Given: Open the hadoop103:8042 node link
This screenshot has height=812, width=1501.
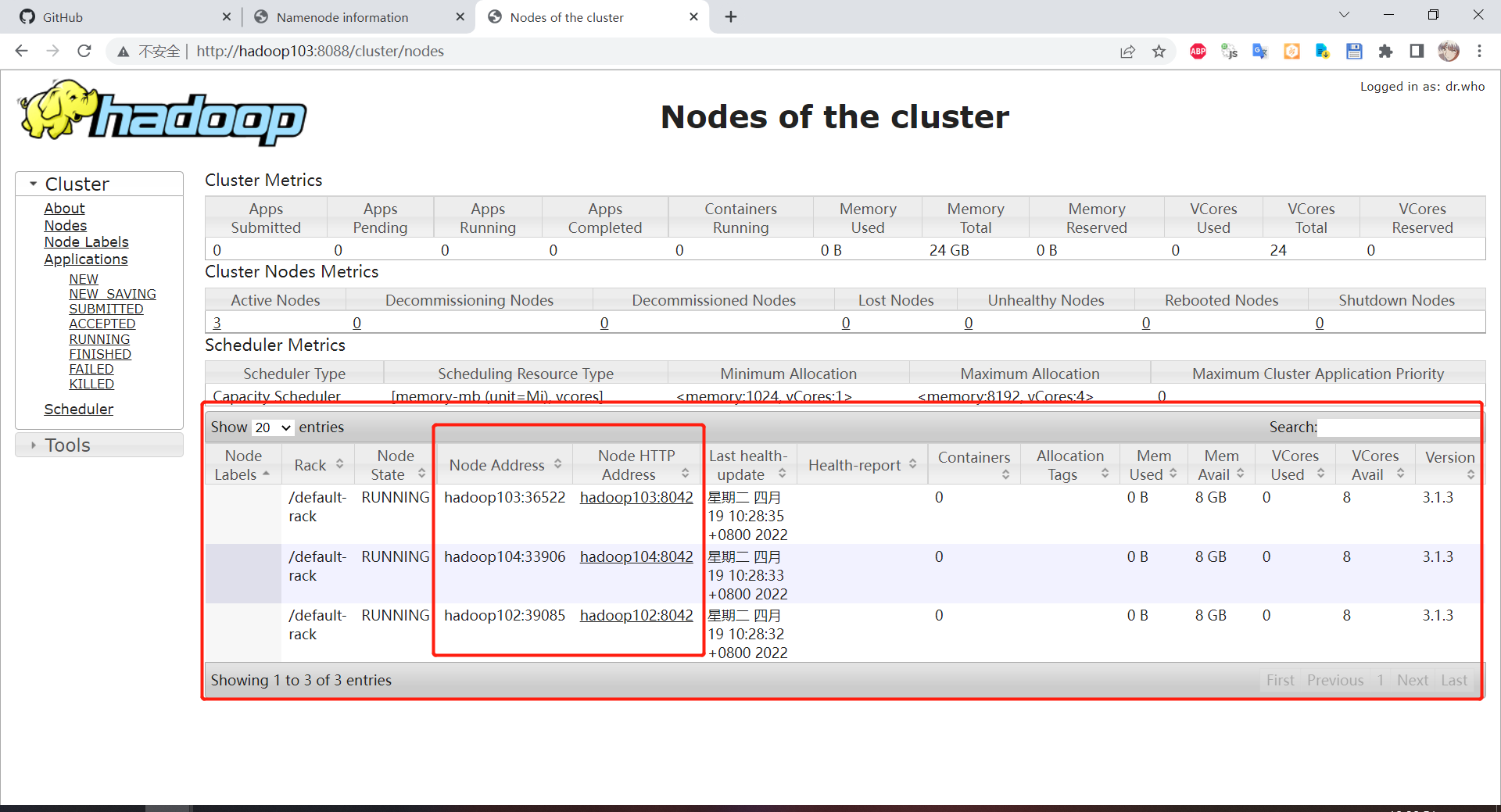Looking at the screenshot, I should [636, 497].
